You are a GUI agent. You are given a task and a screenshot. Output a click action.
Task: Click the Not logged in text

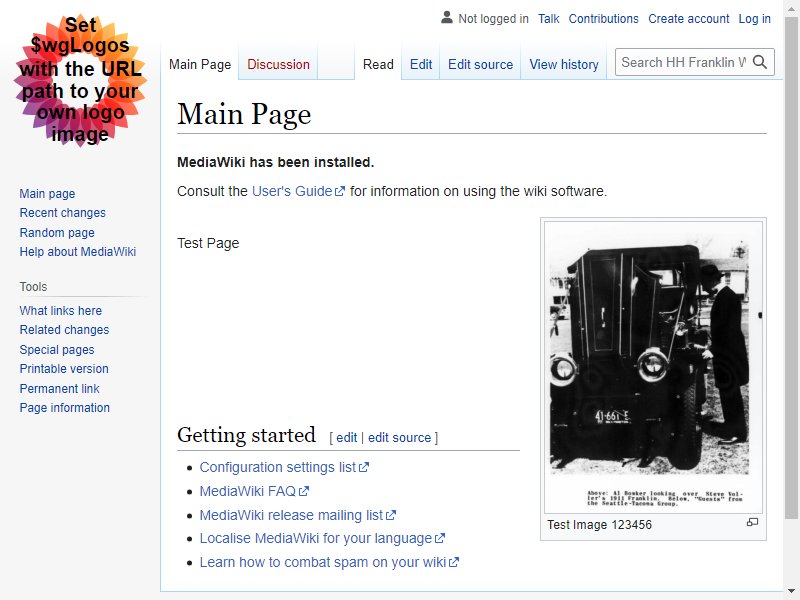pyautogui.click(x=493, y=19)
